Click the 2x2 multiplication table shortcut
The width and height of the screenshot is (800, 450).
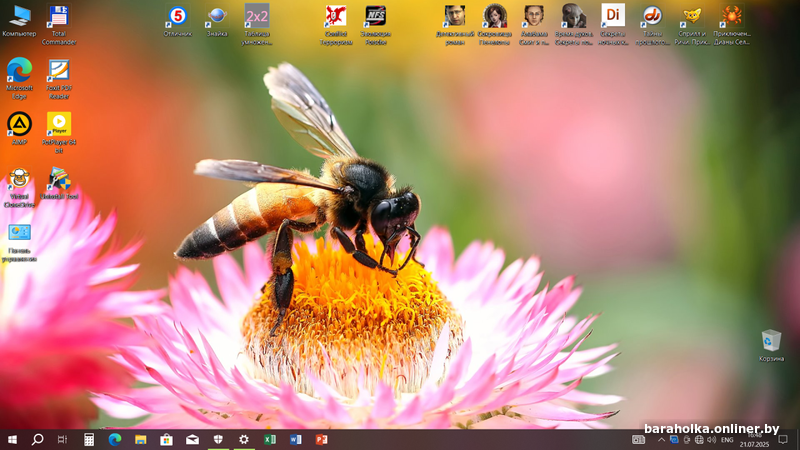coord(257,17)
